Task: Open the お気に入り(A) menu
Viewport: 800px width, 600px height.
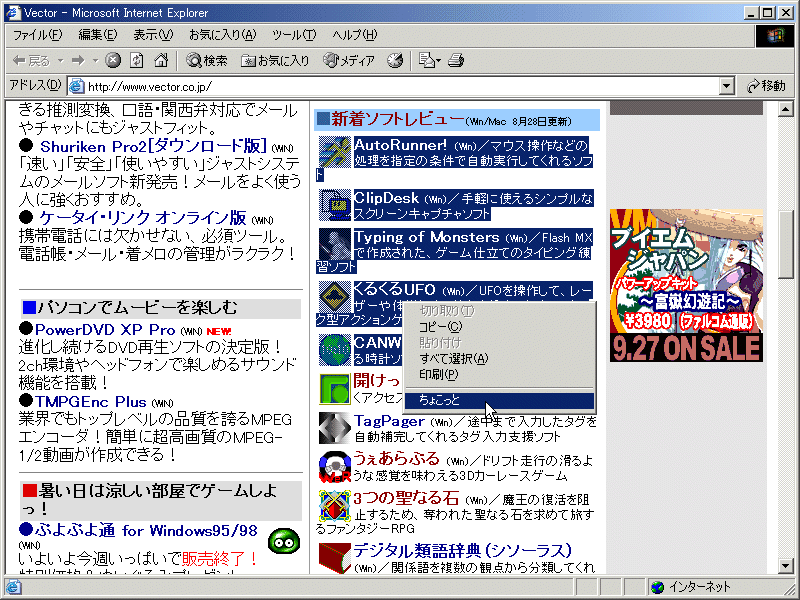Action: [x=222, y=35]
